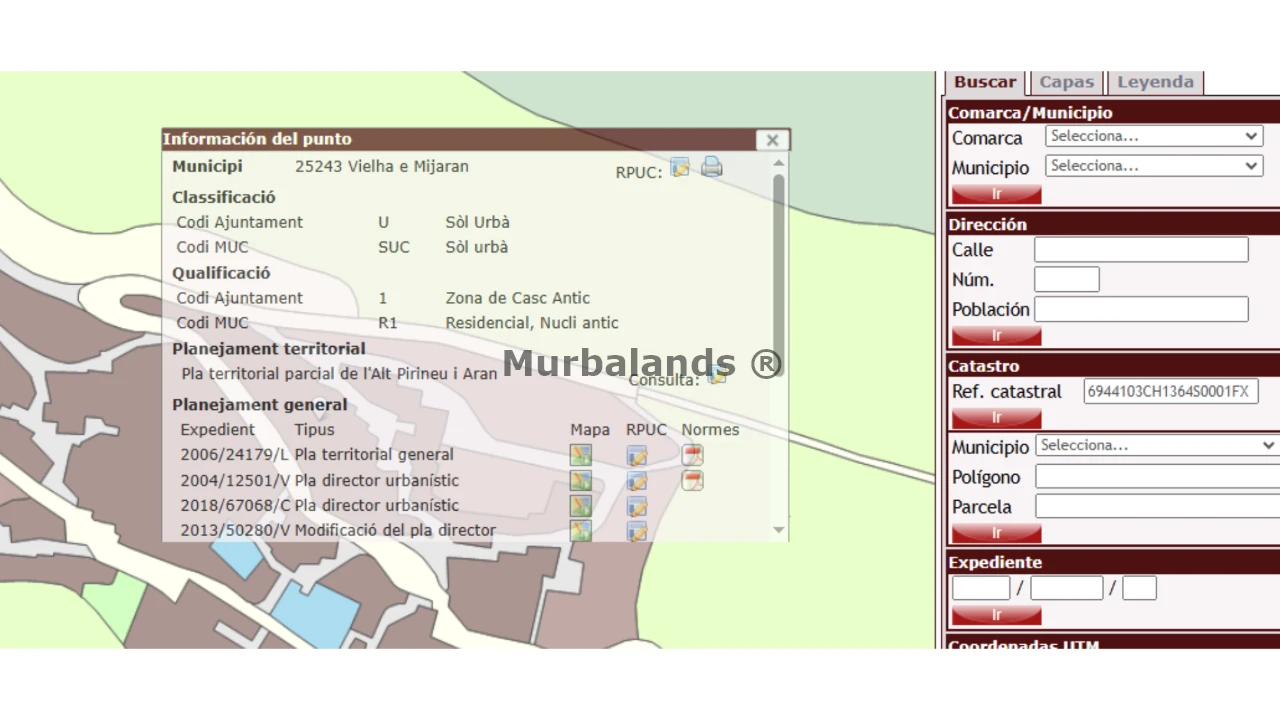Switch to the Leyenda tab
Image resolution: width=1280 pixels, height=720 pixels.
click(1155, 82)
